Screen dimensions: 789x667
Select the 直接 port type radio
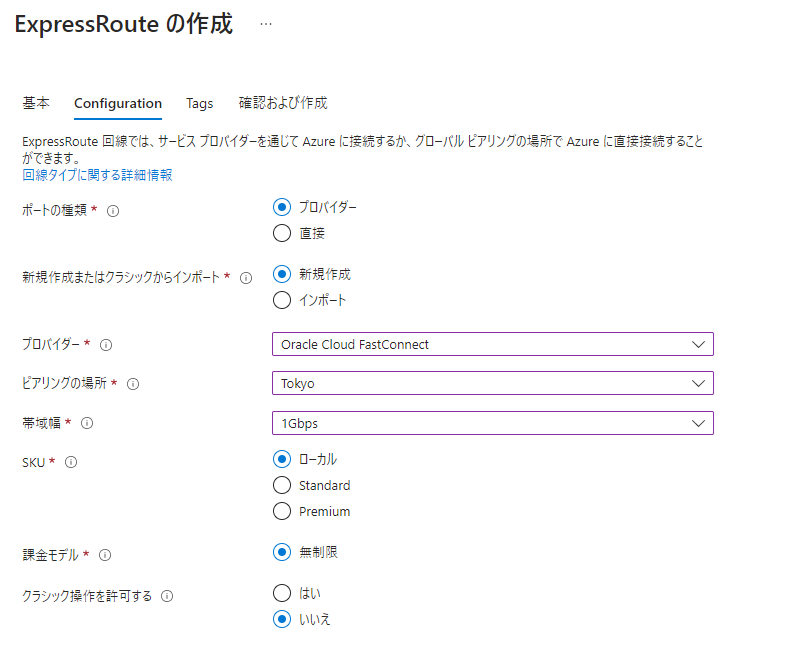pyautogui.click(x=282, y=233)
